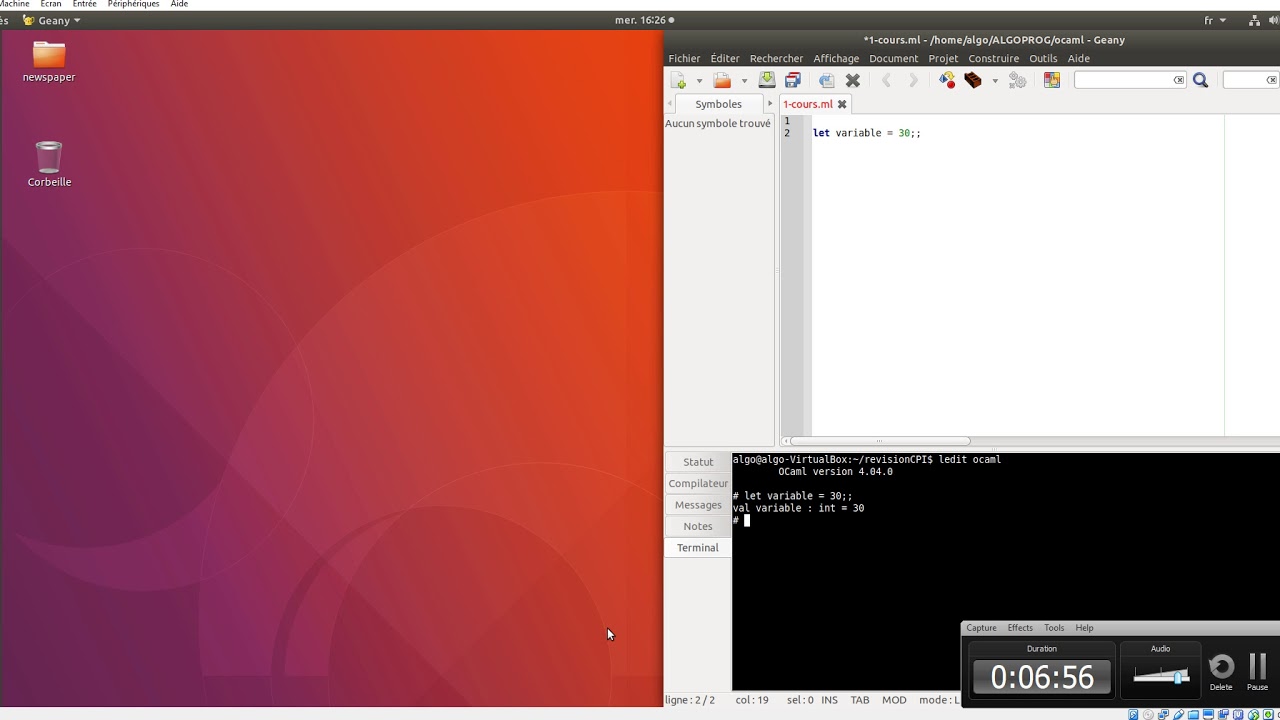Open the Build options dropdown arrow
The height and width of the screenshot is (720, 1280).
994,81
